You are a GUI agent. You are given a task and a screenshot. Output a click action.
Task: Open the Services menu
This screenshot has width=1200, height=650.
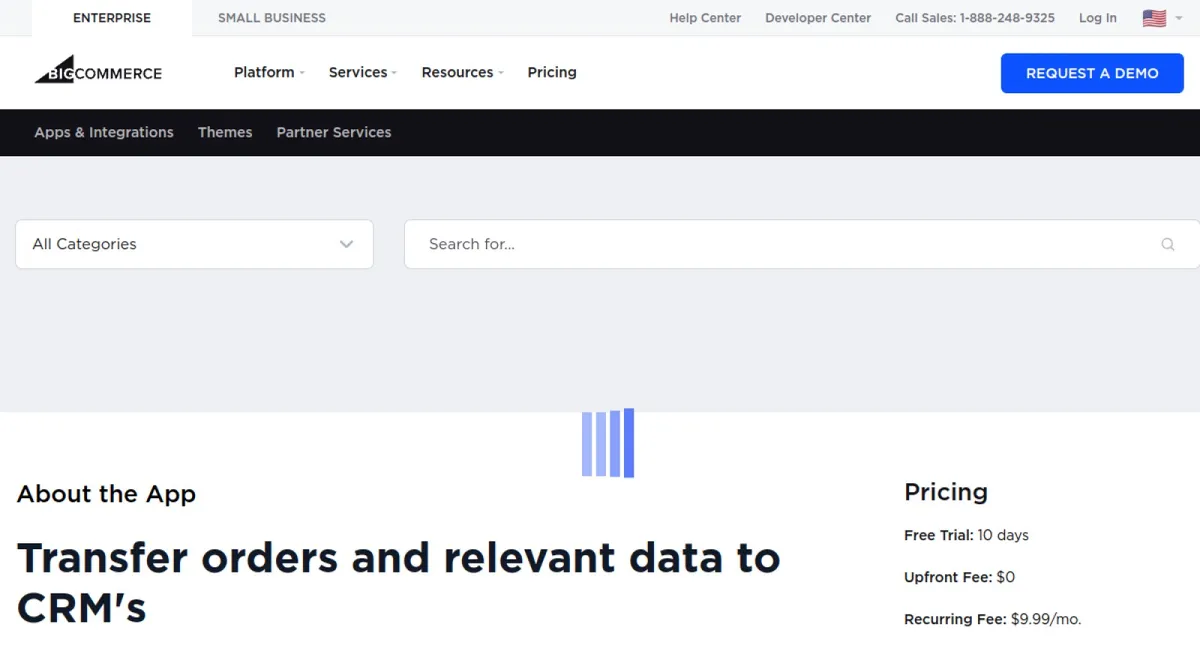(363, 72)
